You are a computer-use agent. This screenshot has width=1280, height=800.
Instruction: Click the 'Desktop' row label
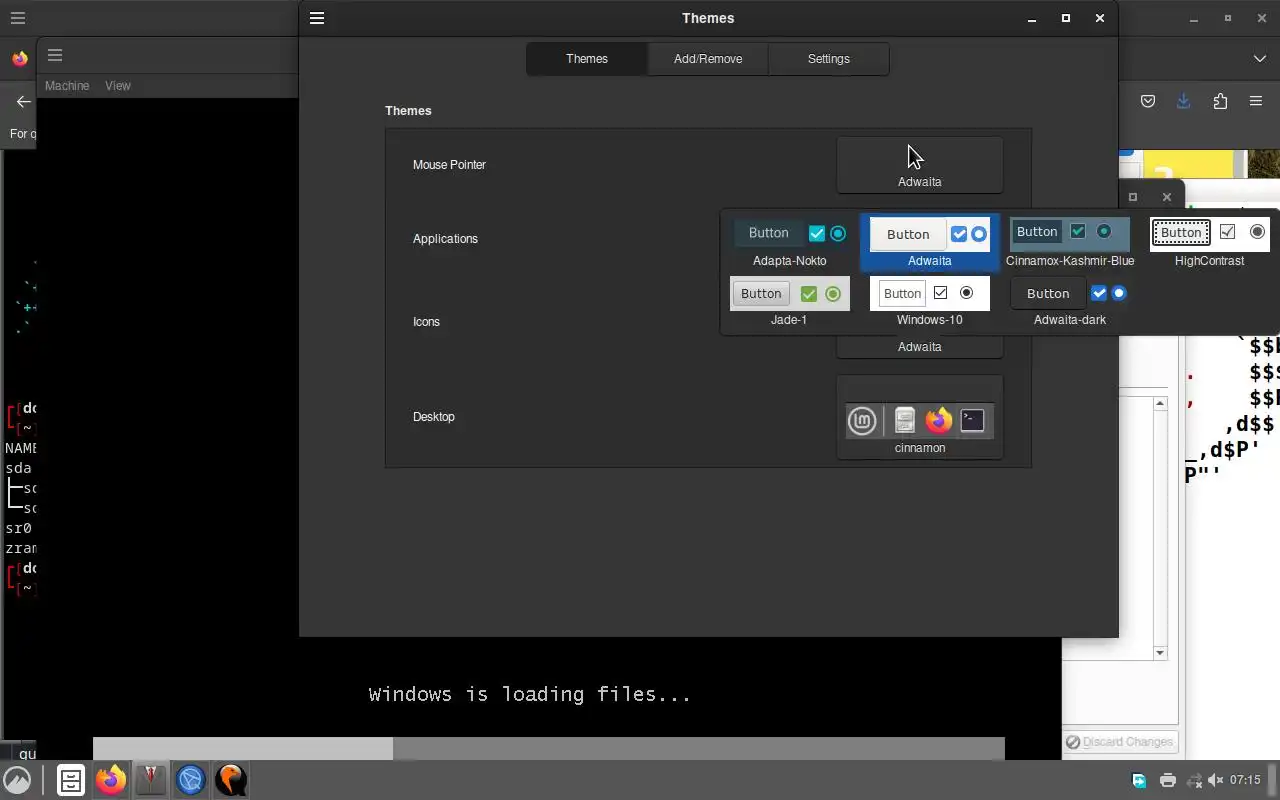(x=433, y=417)
